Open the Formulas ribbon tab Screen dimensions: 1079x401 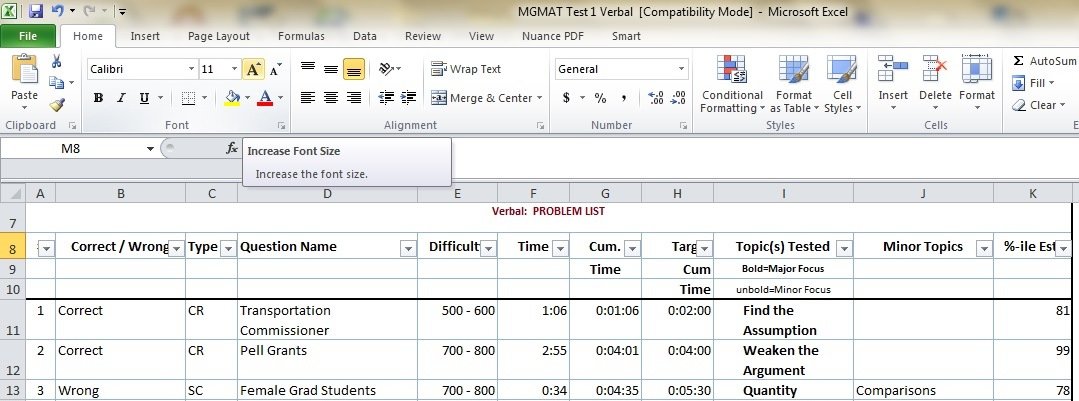[x=300, y=36]
